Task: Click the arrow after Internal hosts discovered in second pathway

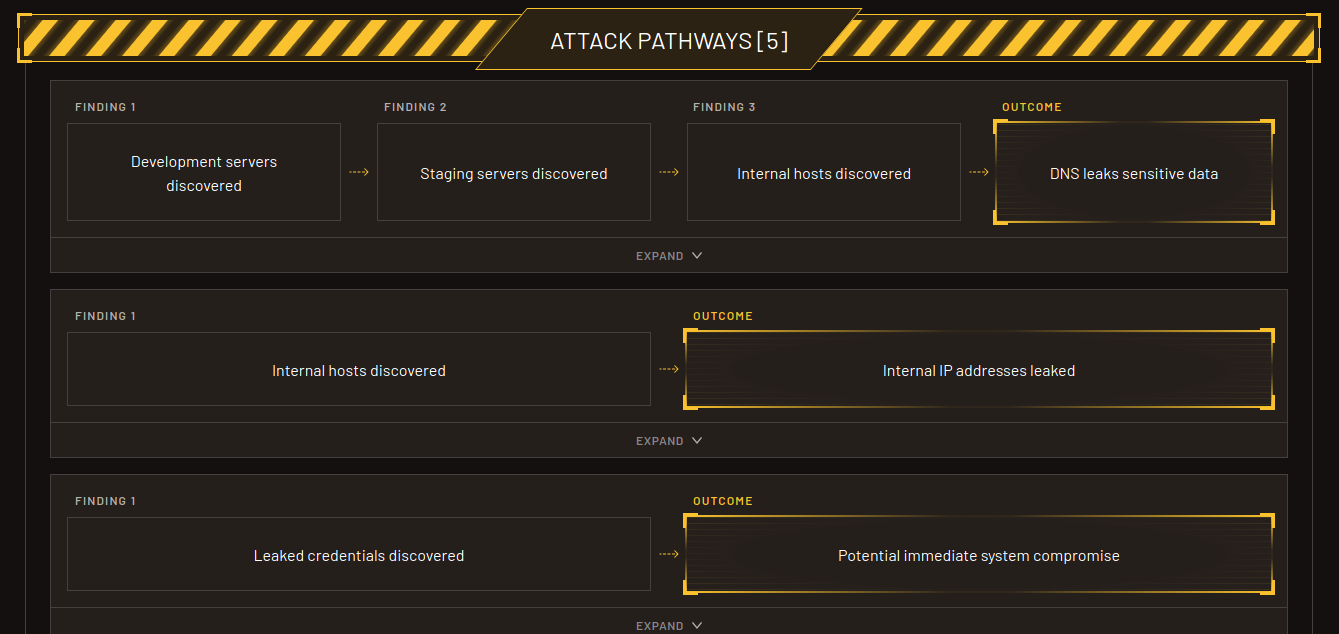Action: pyautogui.click(x=668, y=368)
